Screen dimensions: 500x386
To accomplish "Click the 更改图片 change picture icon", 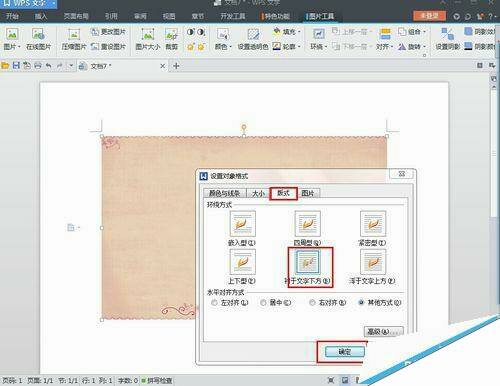I will pos(95,32).
